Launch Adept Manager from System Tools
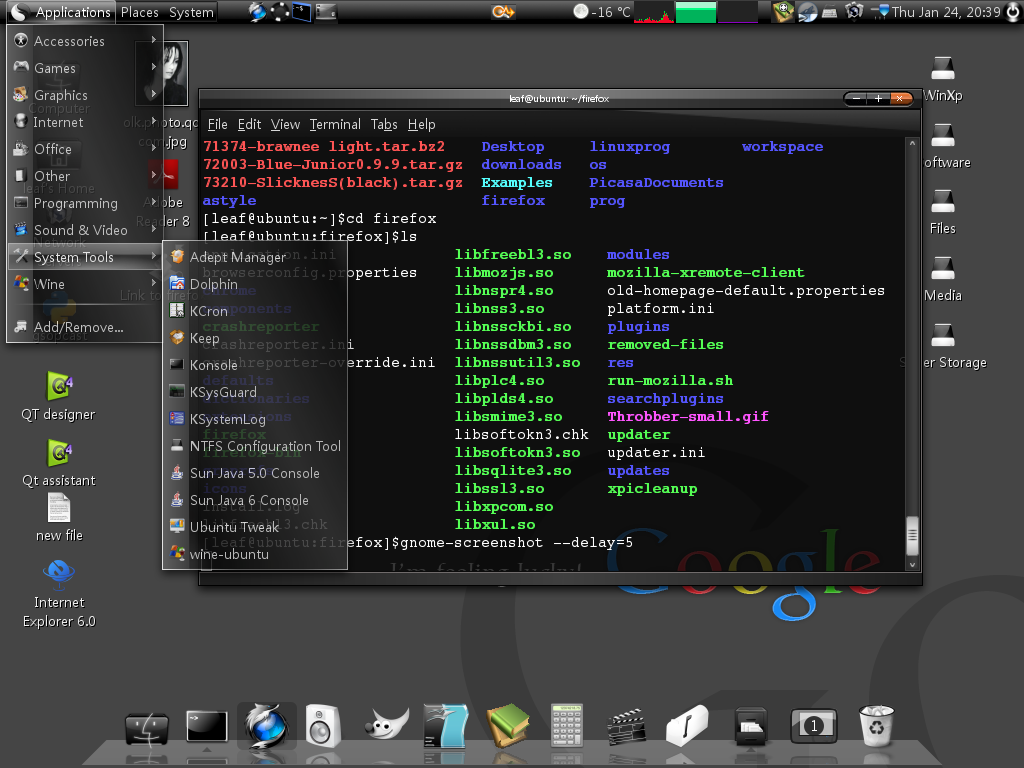Image resolution: width=1024 pixels, height=768 pixels. (255, 257)
